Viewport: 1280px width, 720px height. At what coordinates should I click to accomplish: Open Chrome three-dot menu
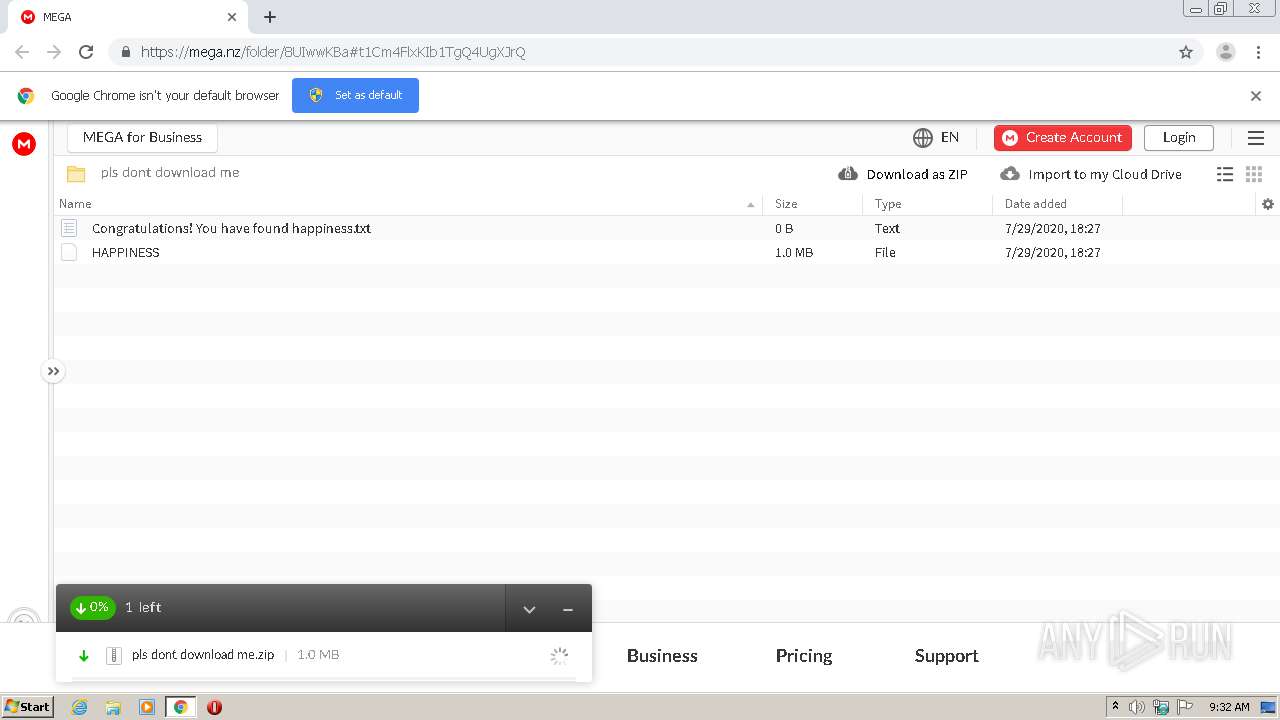1258,52
